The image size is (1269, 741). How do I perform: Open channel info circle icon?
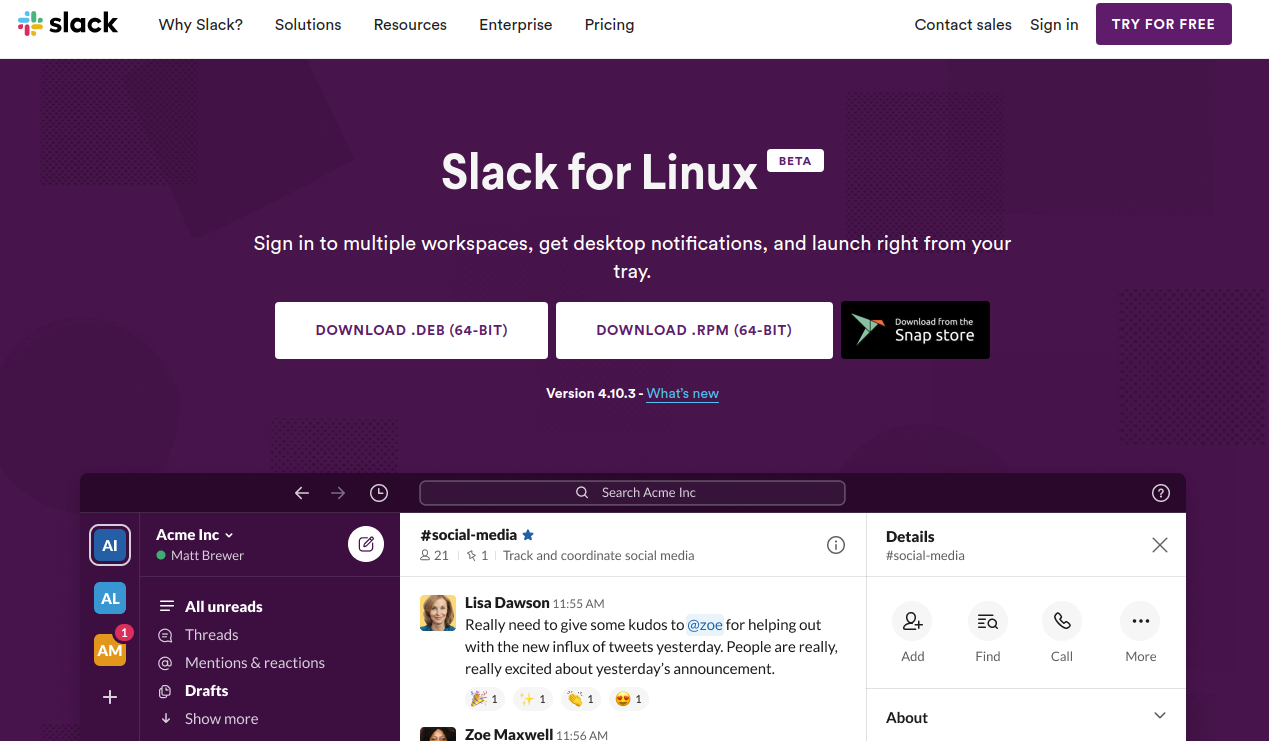coord(836,545)
